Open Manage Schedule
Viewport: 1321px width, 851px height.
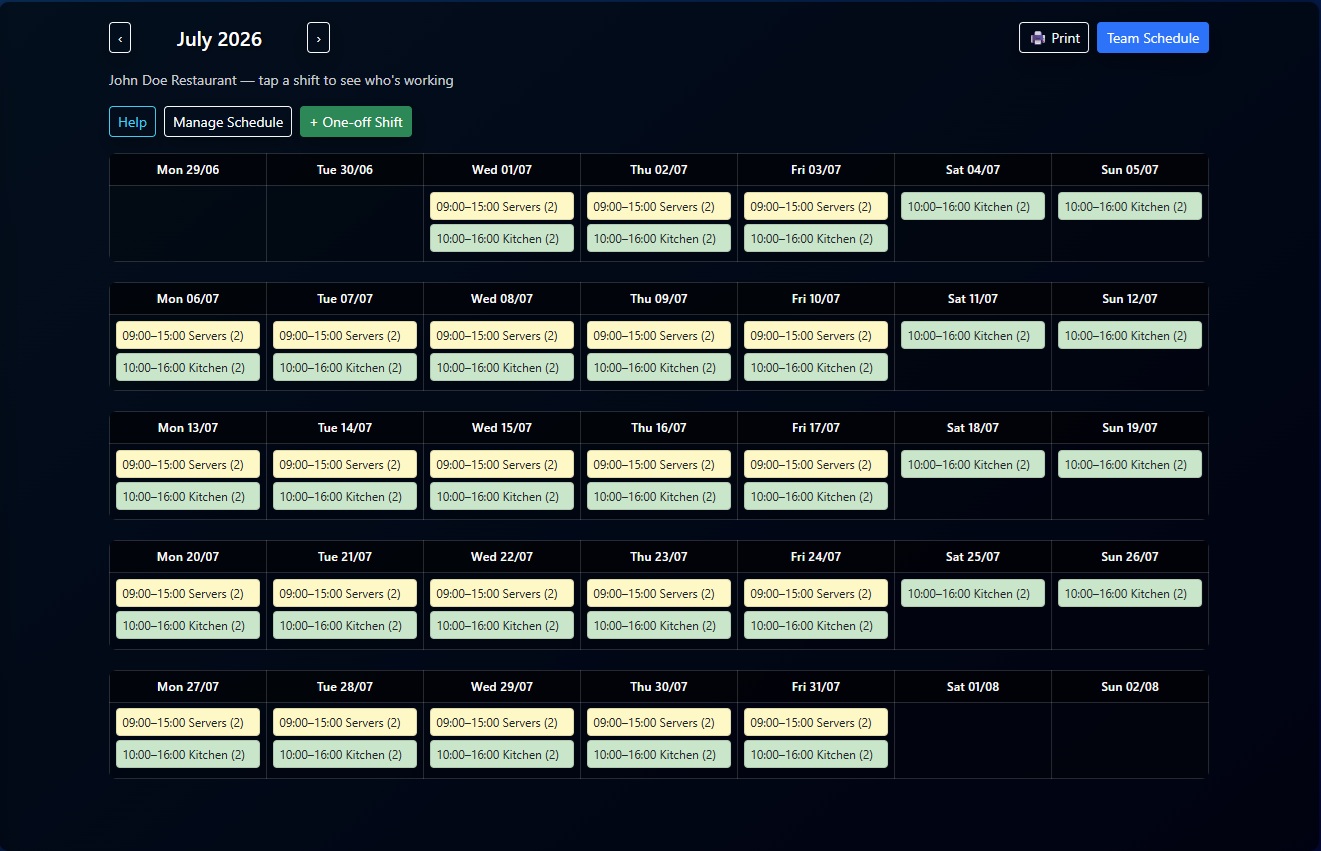tap(228, 122)
